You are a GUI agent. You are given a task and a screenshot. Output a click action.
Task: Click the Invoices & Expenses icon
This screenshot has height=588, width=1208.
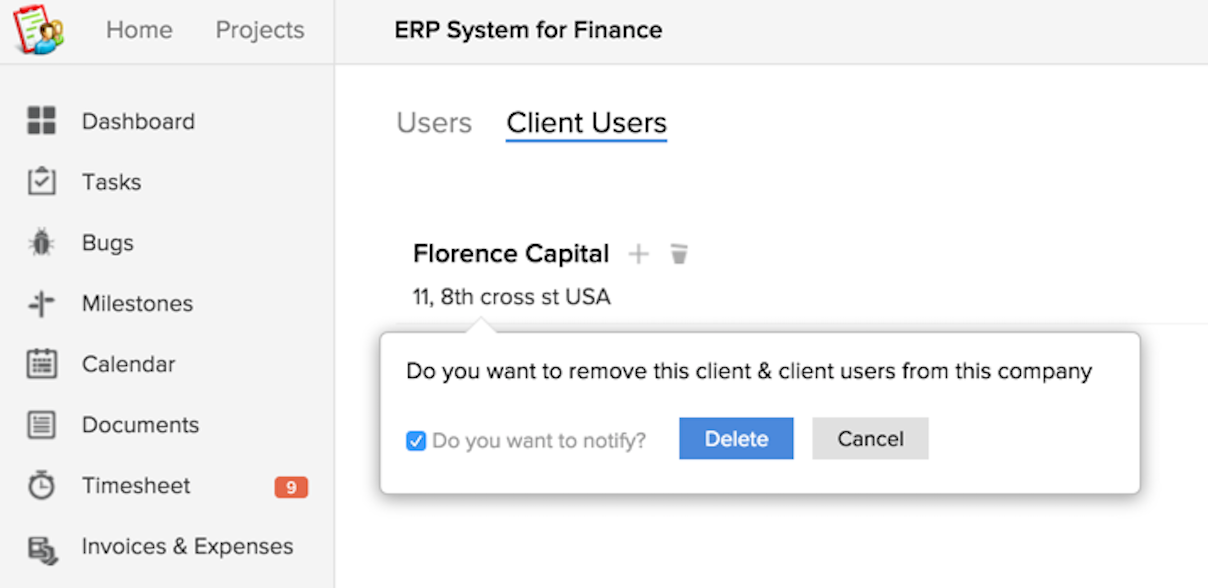point(42,547)
